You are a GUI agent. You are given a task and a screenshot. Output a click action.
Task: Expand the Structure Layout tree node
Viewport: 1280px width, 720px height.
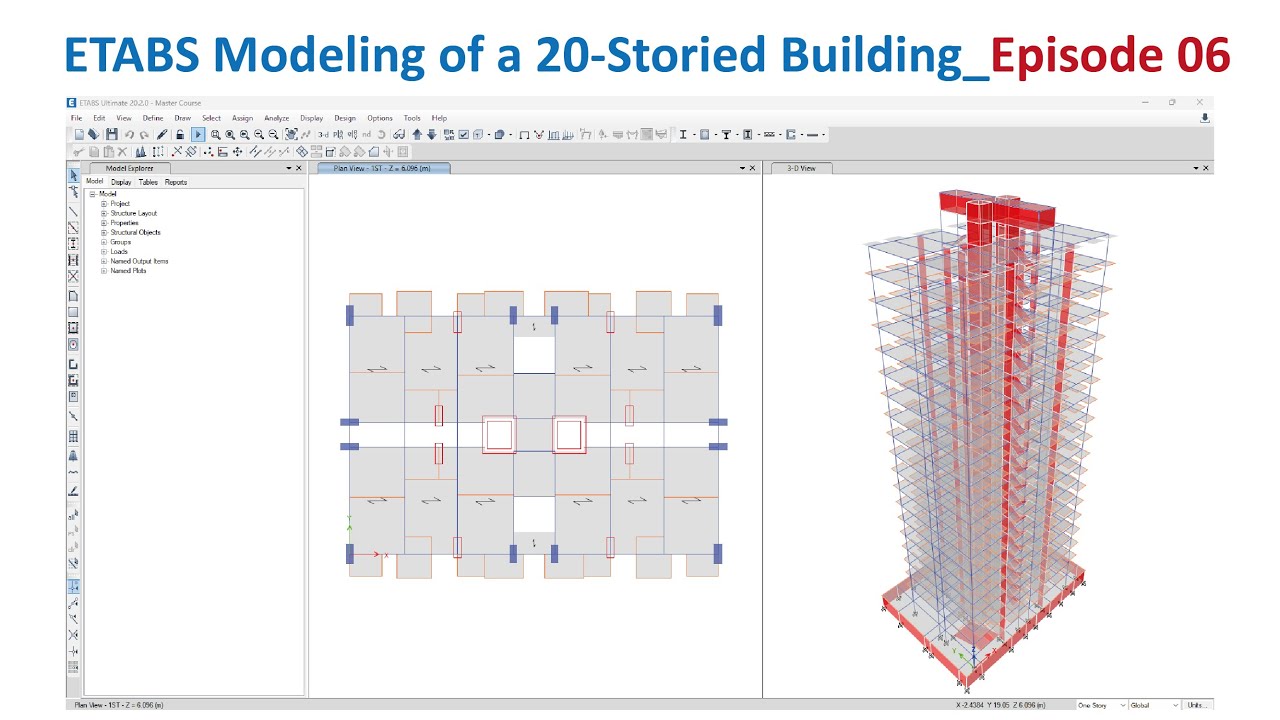tap(104, 213)
